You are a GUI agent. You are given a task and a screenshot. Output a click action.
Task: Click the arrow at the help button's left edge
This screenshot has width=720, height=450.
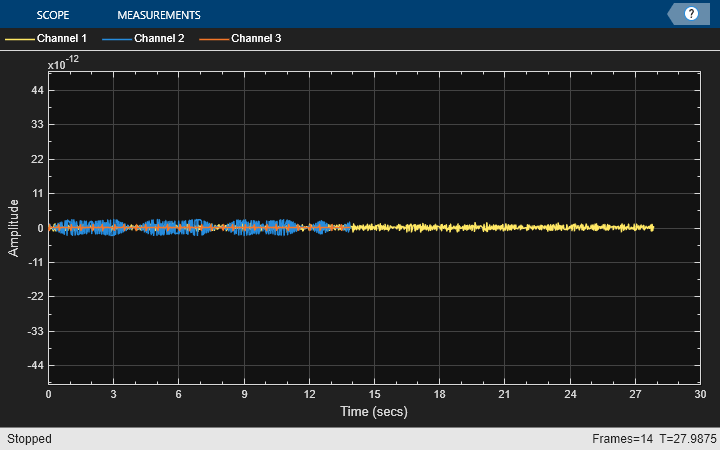pos(673,14)
